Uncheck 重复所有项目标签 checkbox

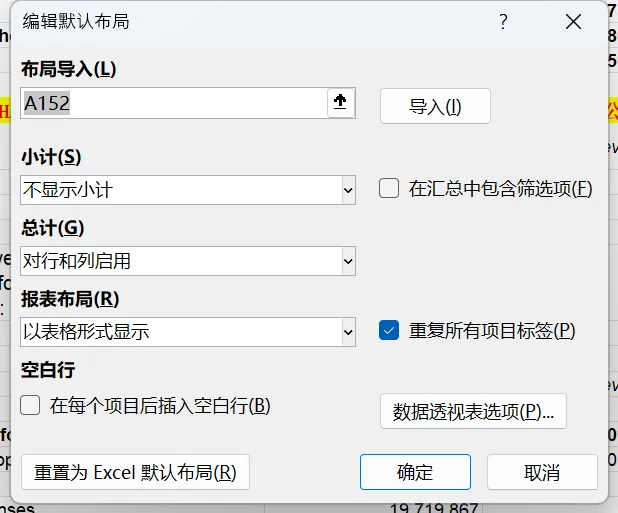(389, 330)
